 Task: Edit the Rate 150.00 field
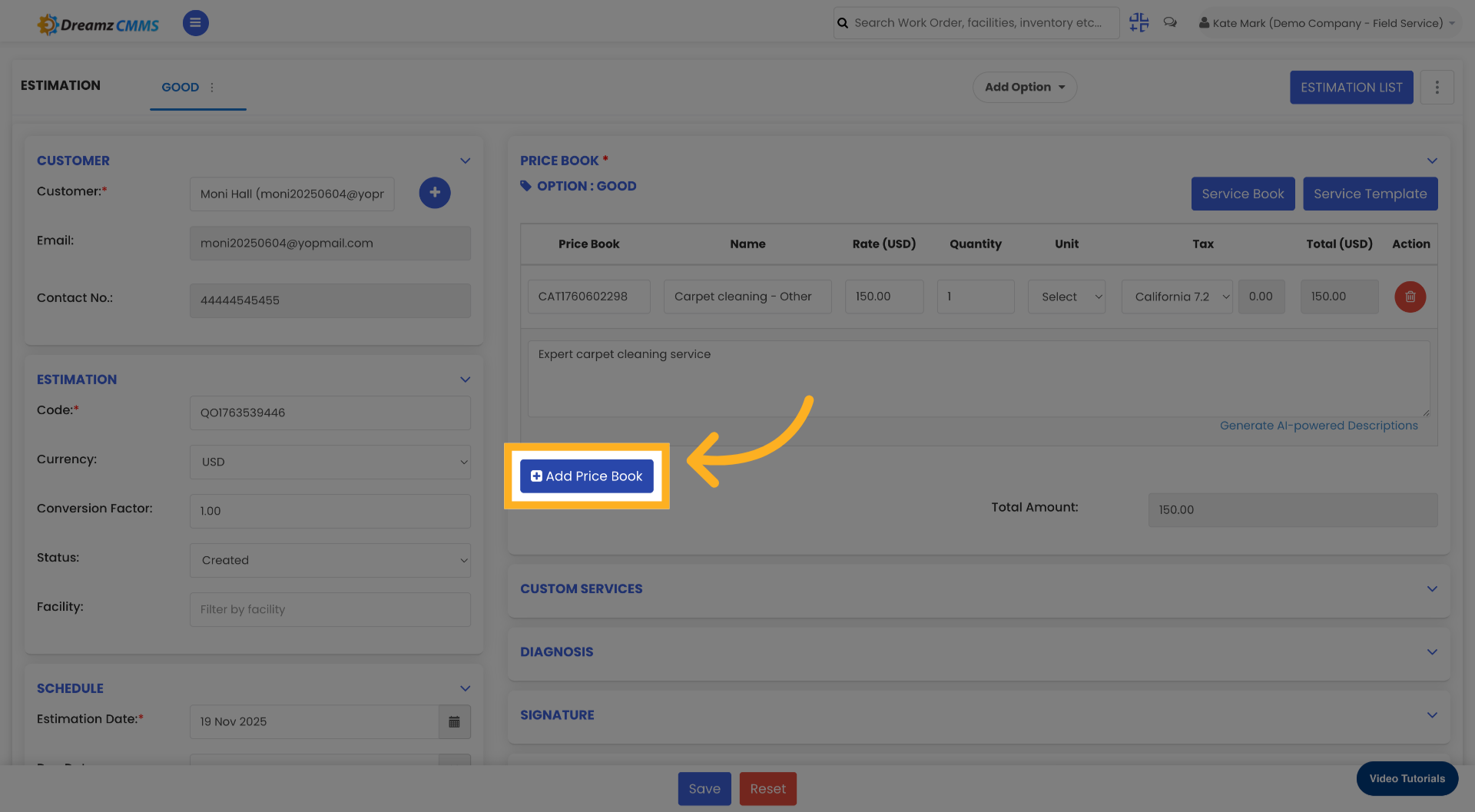884,297
